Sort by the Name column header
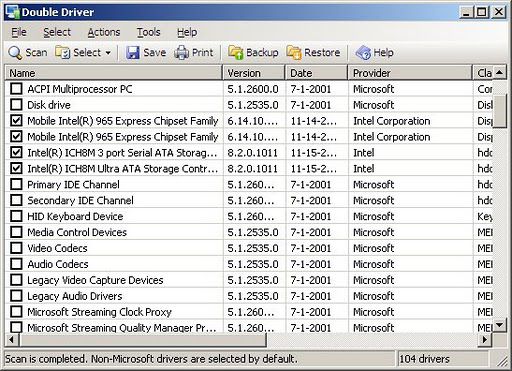This screenshot has height=371, width=512. (114, 73)
